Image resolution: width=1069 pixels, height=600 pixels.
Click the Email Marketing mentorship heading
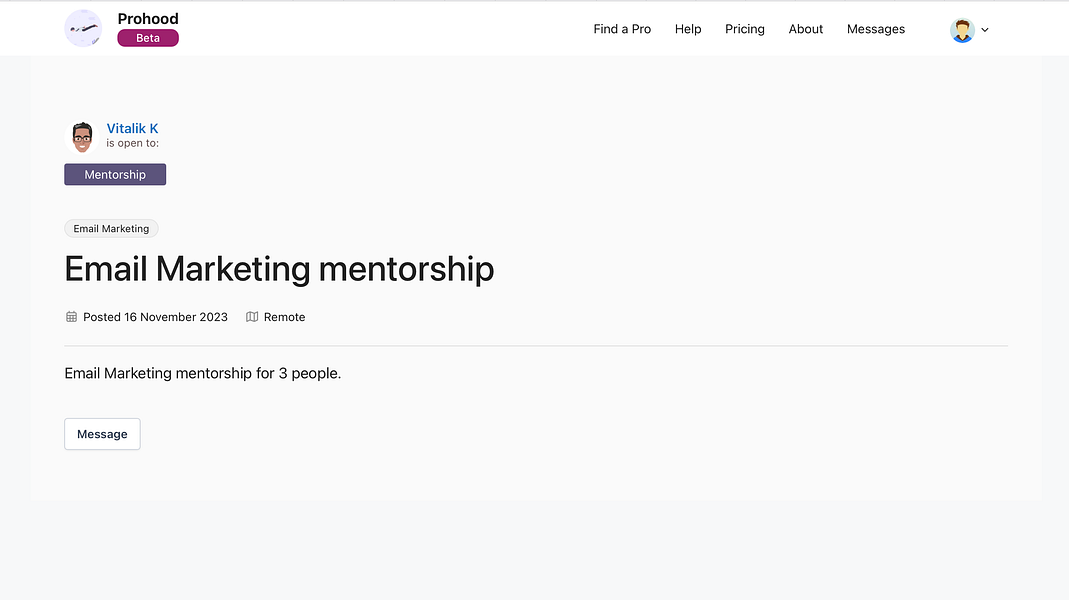(279, 269)
